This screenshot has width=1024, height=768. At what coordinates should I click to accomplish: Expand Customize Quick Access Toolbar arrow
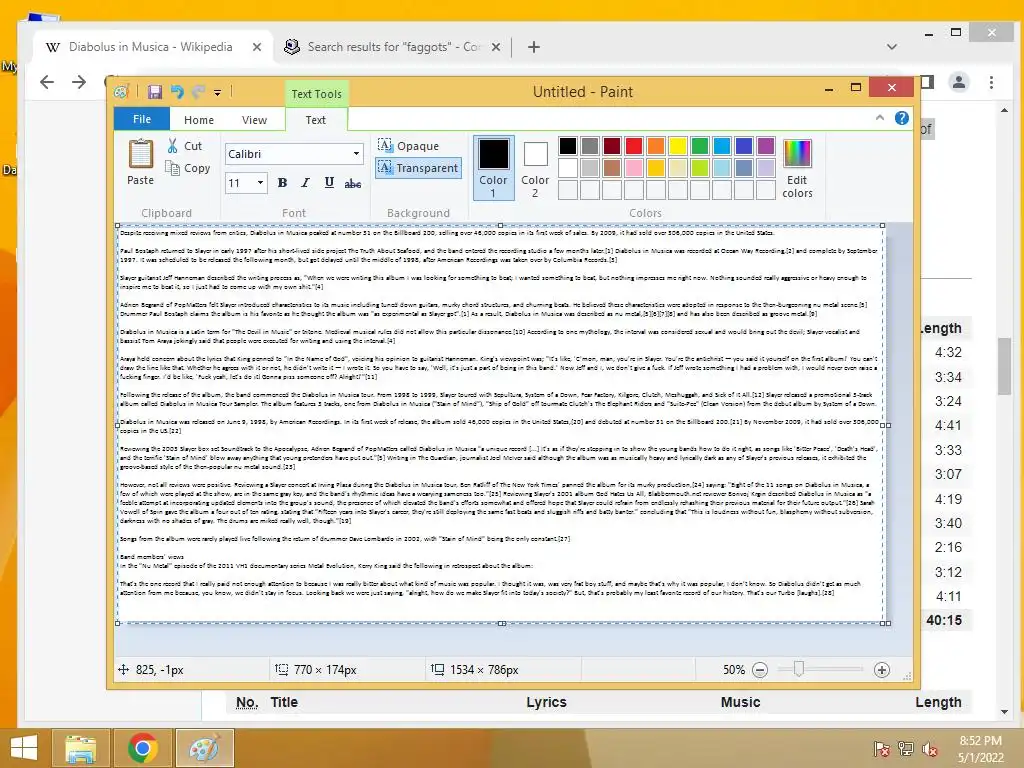click(217, 93)
